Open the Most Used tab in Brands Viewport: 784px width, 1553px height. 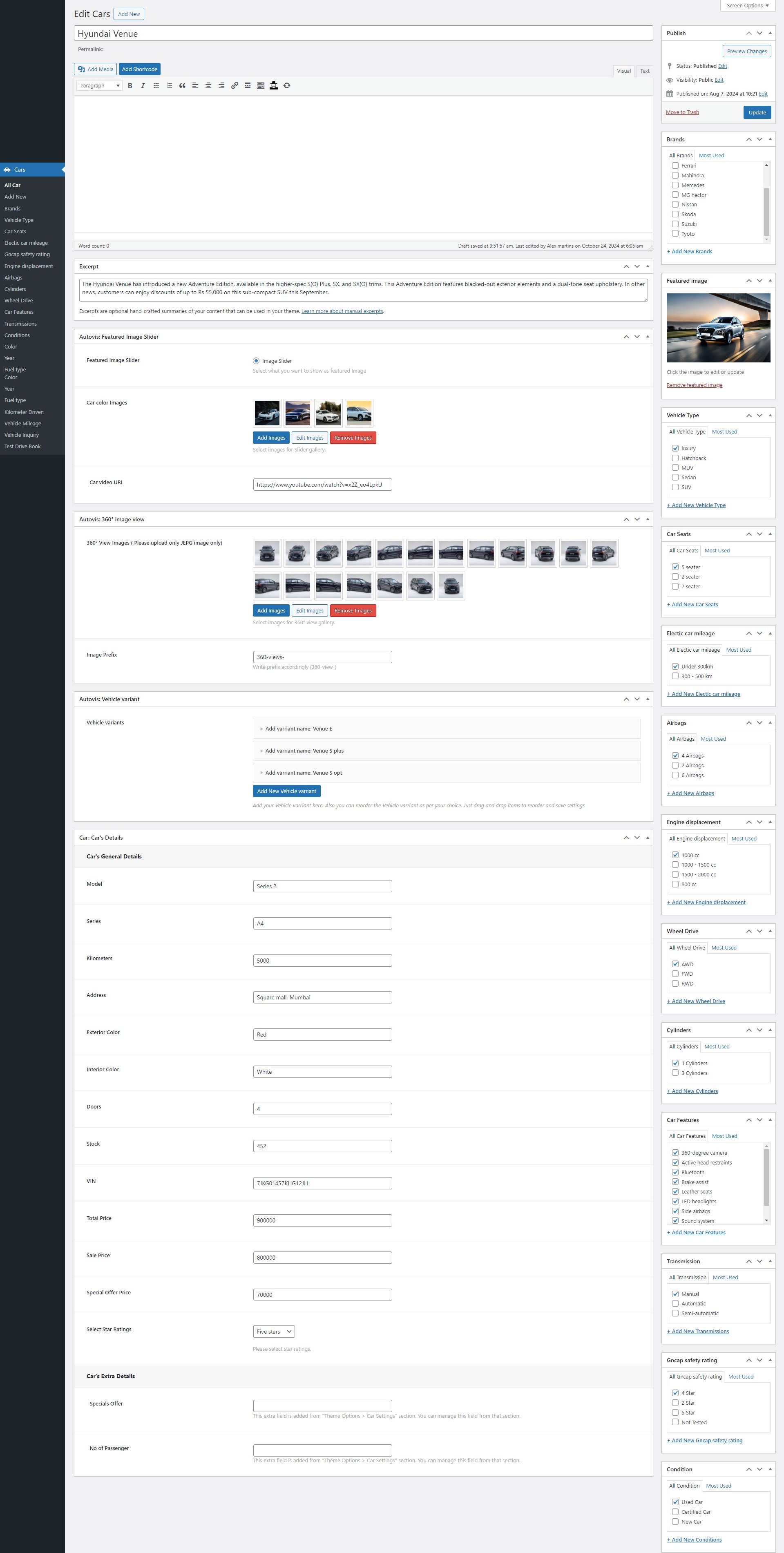click(x=712, y=156)
